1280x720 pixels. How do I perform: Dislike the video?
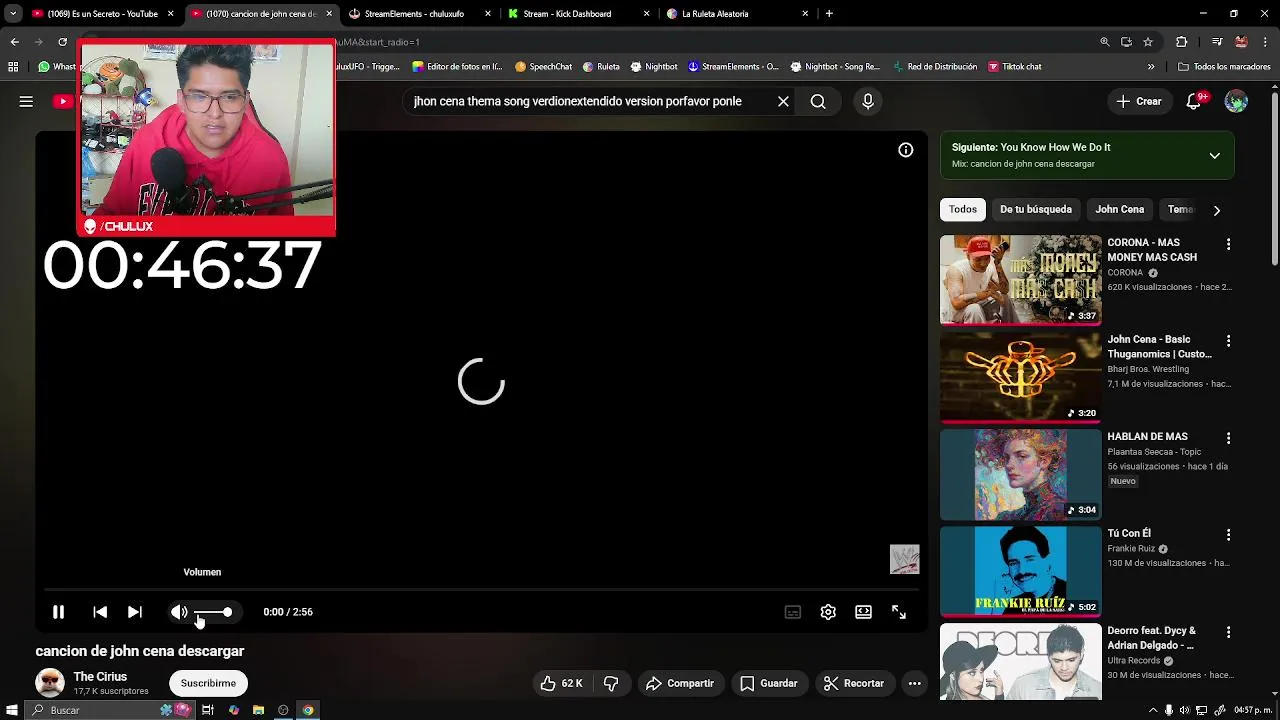[x=611, y=683]
